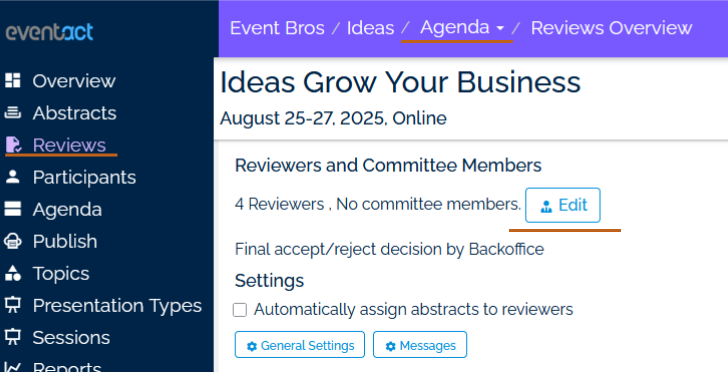Click the Agenda rows icon in sidebar
This screenshot has height=372, width=728.
[x=13, y=209]
